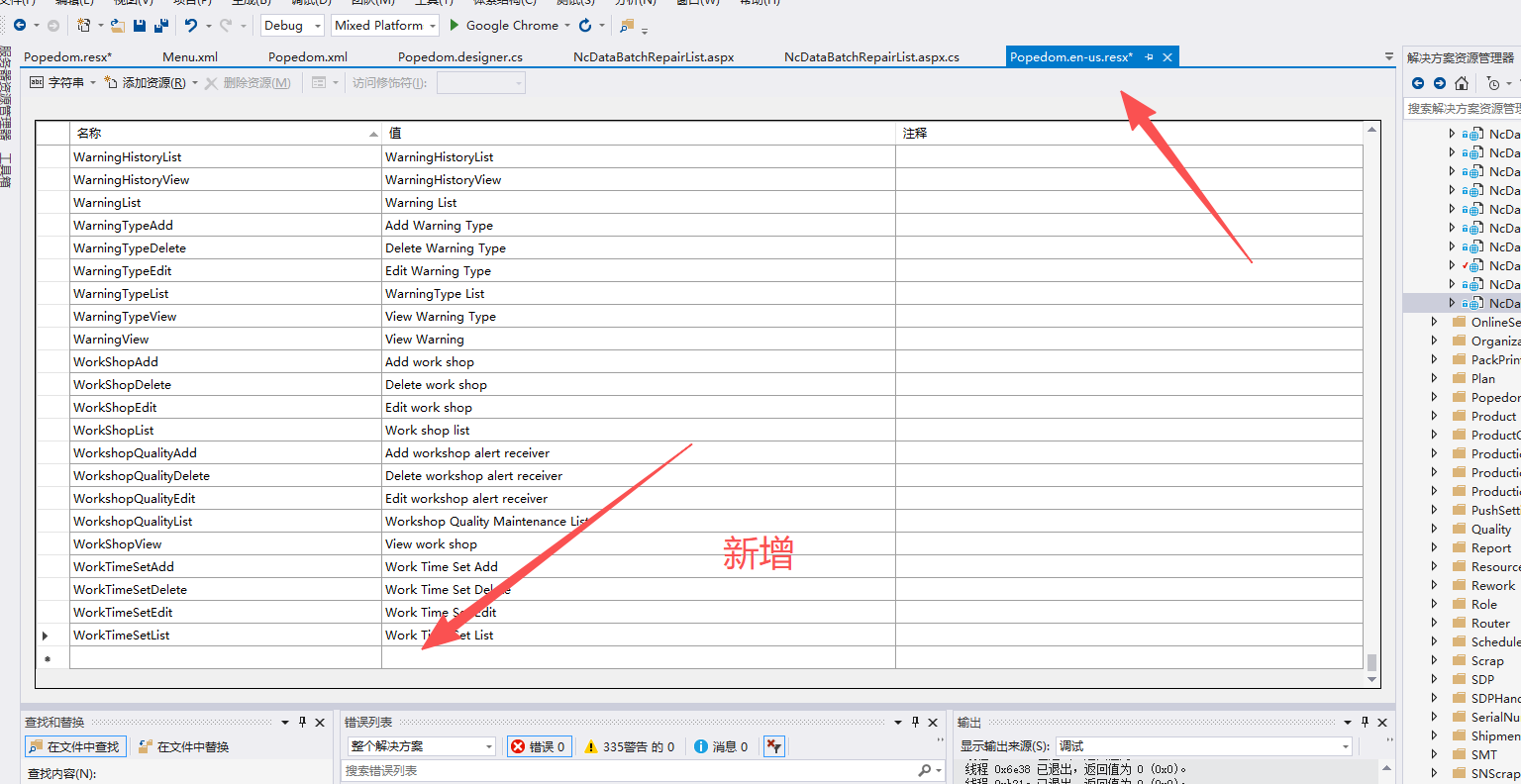
Task: Toggle the 335 warnings filter button
Action: point(630,746)
